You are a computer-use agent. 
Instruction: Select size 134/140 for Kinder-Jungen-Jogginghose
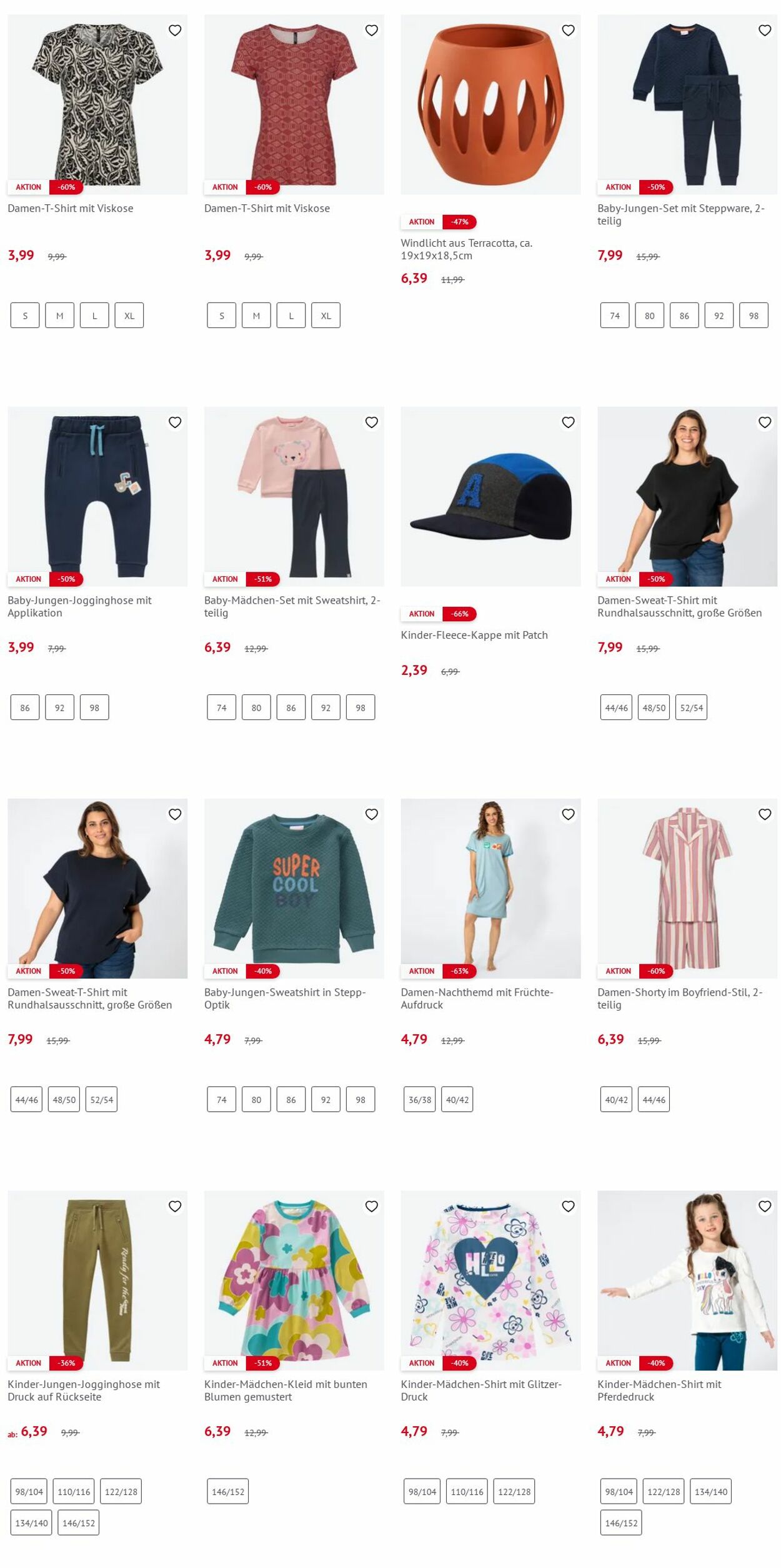coord(32,1522)
